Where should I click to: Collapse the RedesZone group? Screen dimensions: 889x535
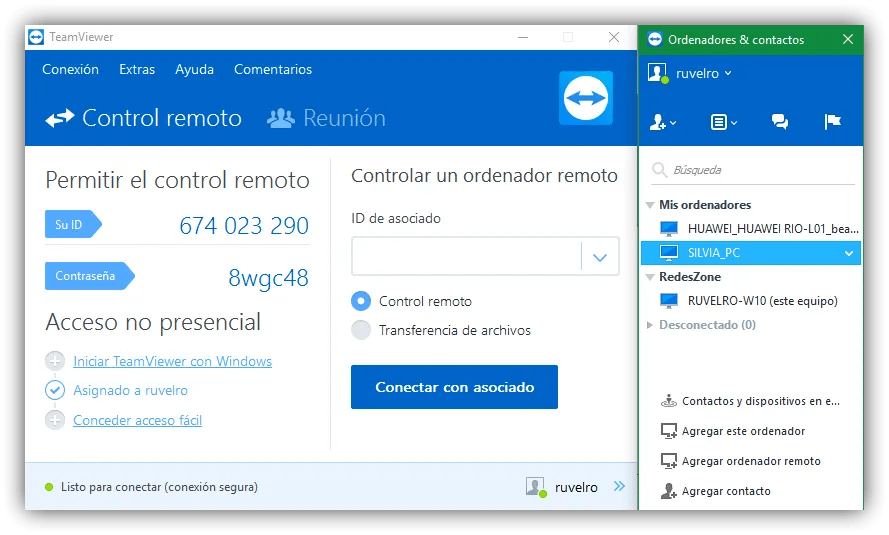tap(650, 277)
